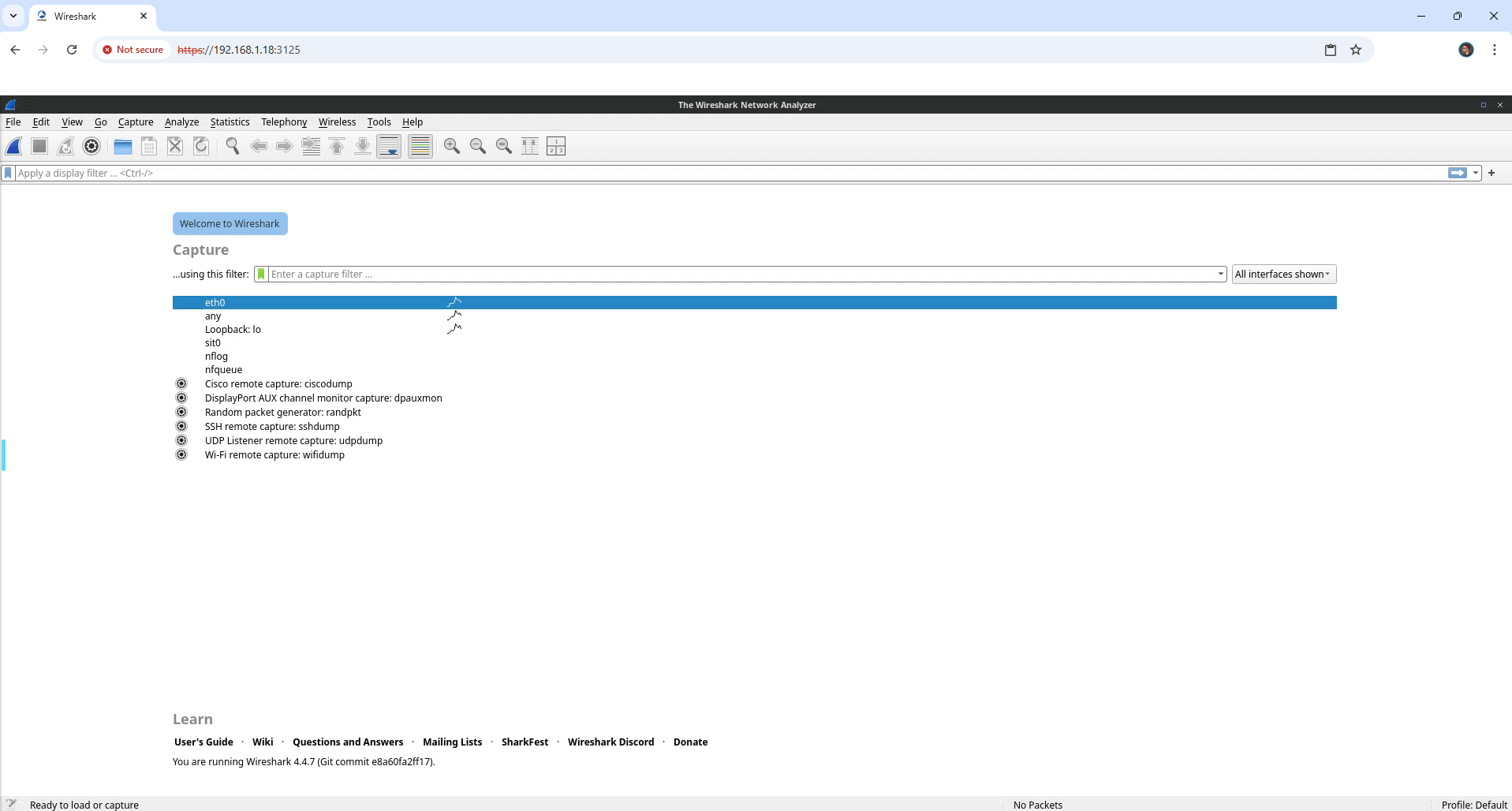
Task: Click the Resize columns to content icon
Action: (x=530, y=146)
